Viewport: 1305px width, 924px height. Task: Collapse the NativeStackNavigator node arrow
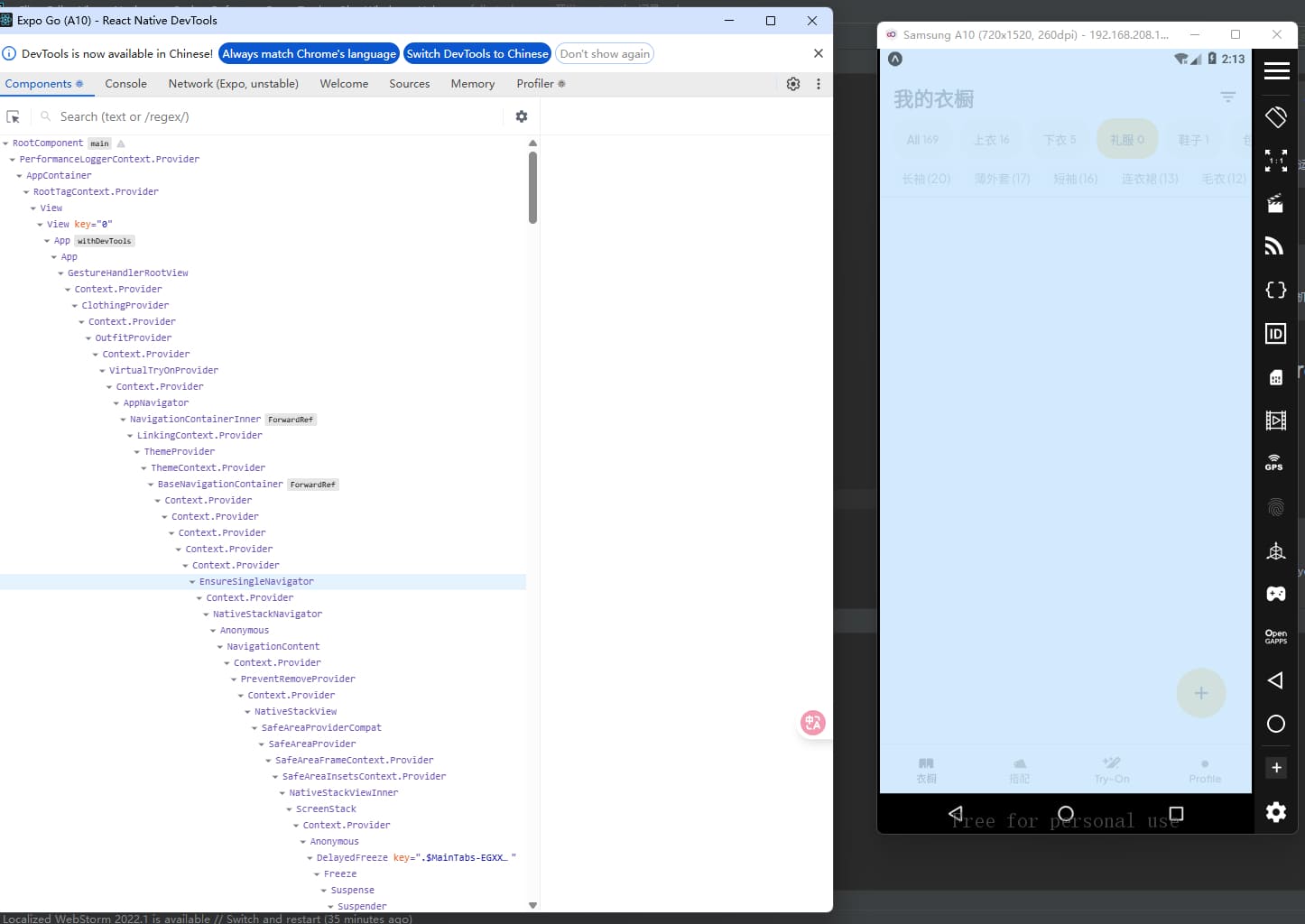click(x=206, y=614)
